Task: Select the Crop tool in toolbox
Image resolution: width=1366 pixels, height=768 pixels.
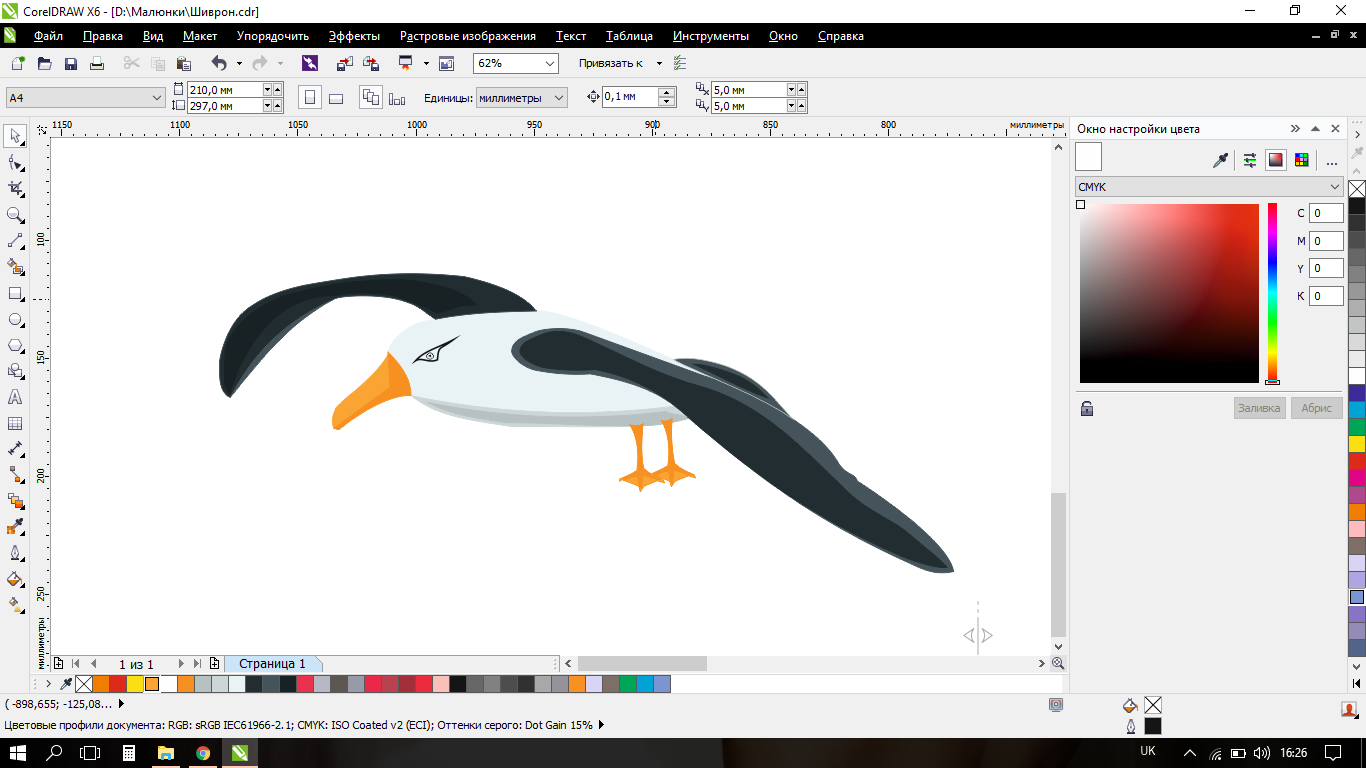Action: pos(15,188)
